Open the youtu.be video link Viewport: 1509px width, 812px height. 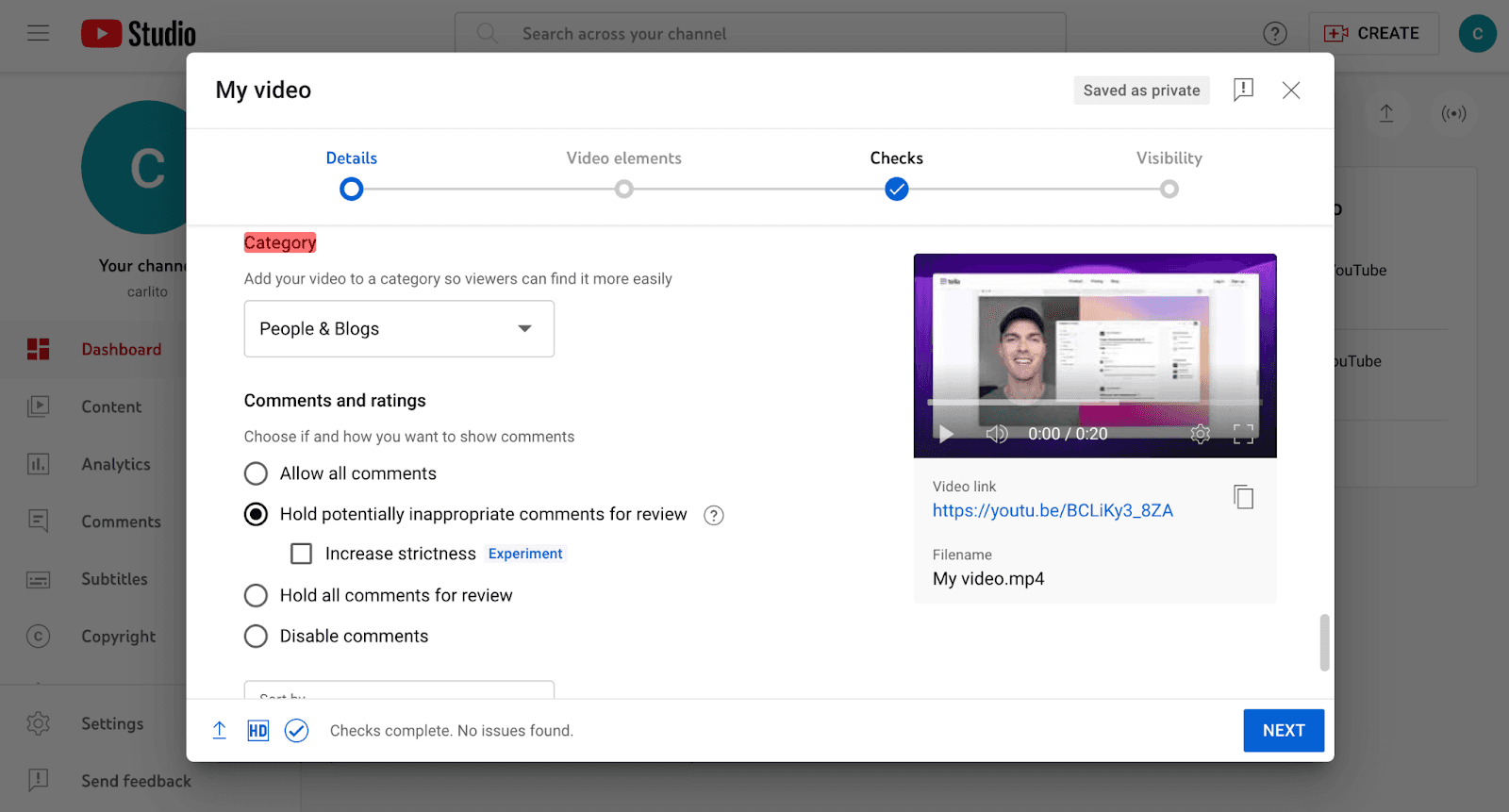tap(1053, 510)
